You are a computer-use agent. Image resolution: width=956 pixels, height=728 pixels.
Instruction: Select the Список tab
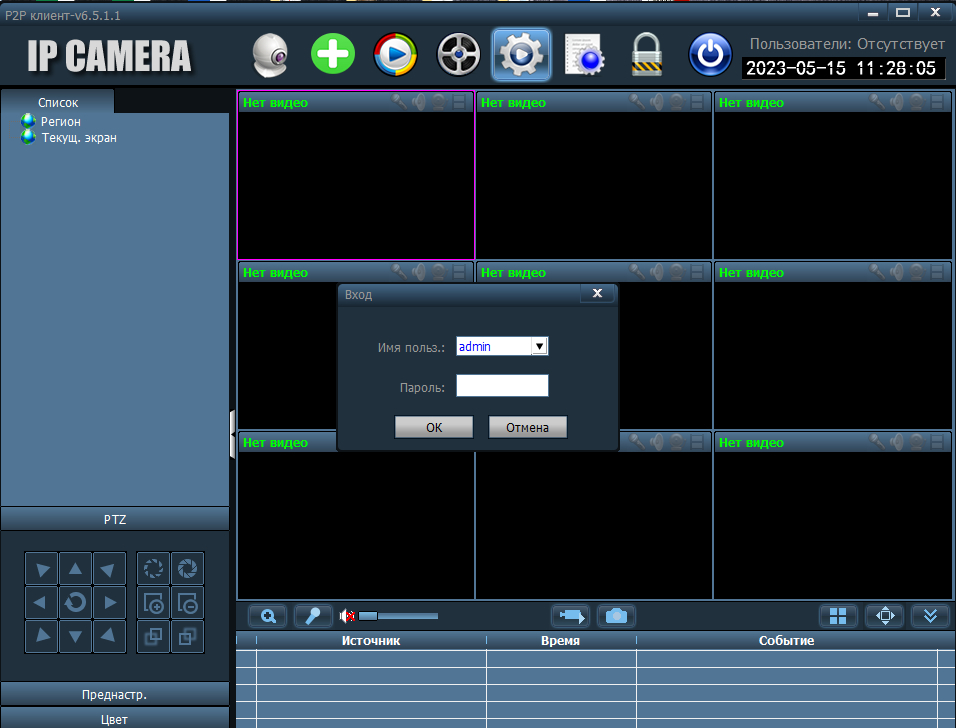coord(58,102)
